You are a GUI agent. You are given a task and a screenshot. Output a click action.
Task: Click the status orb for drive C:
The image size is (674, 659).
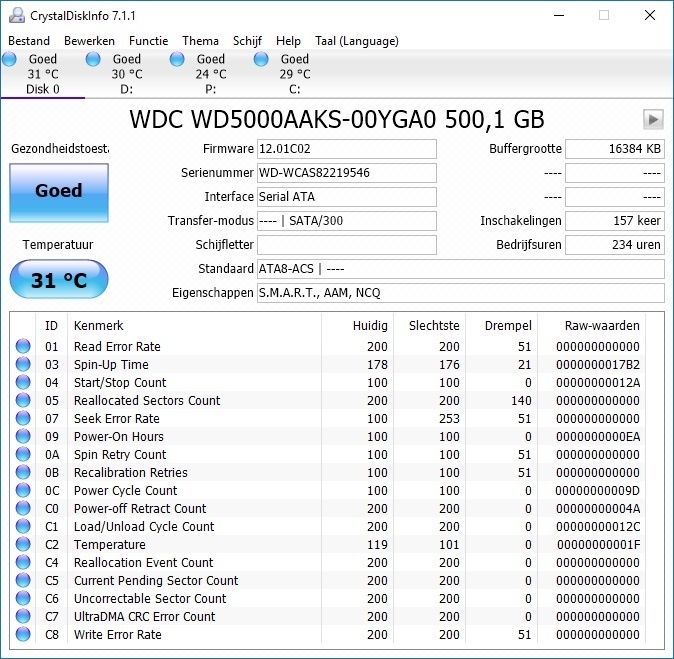pos(261,59)
